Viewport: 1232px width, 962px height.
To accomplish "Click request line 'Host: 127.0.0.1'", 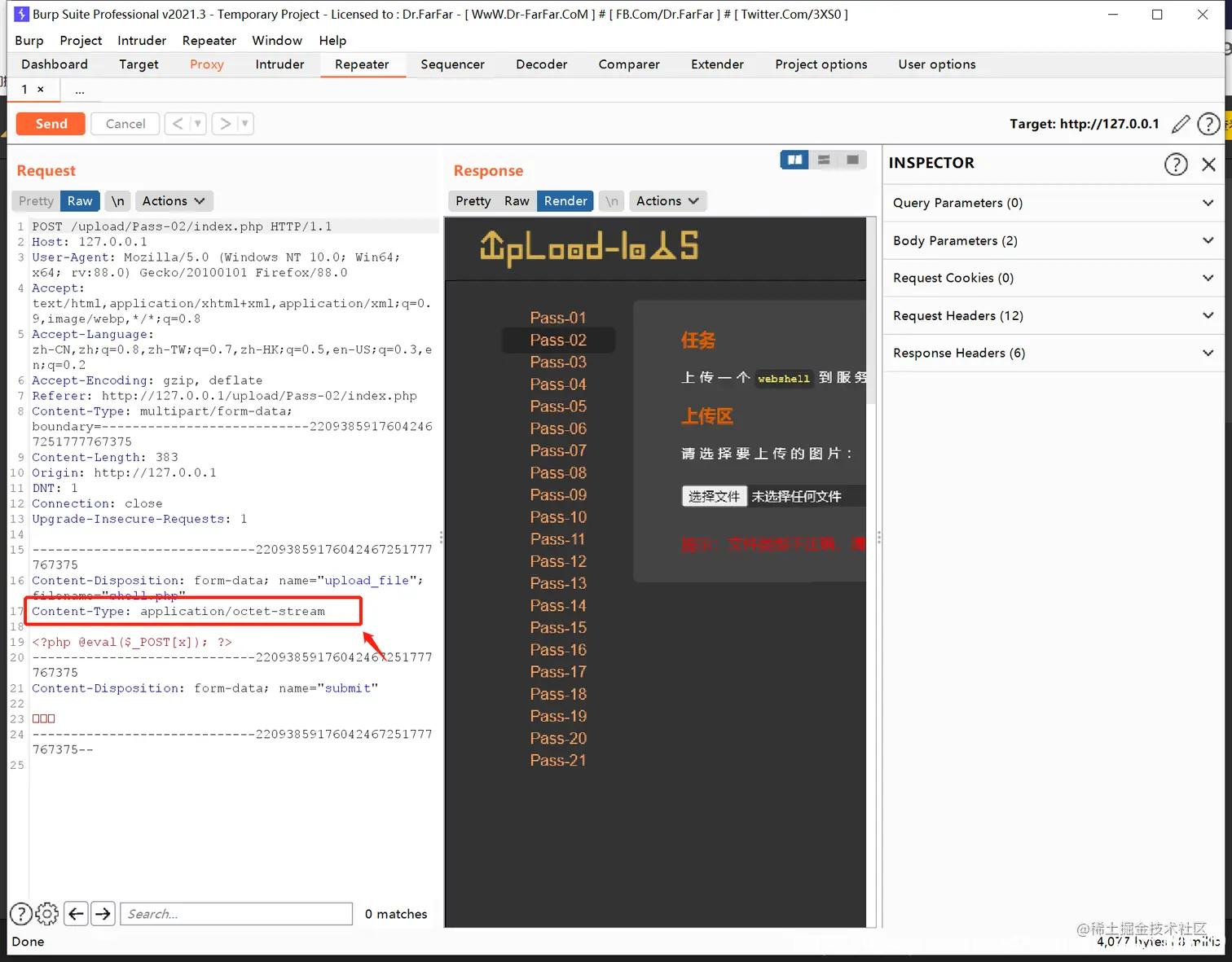I will tap(90, 242).
